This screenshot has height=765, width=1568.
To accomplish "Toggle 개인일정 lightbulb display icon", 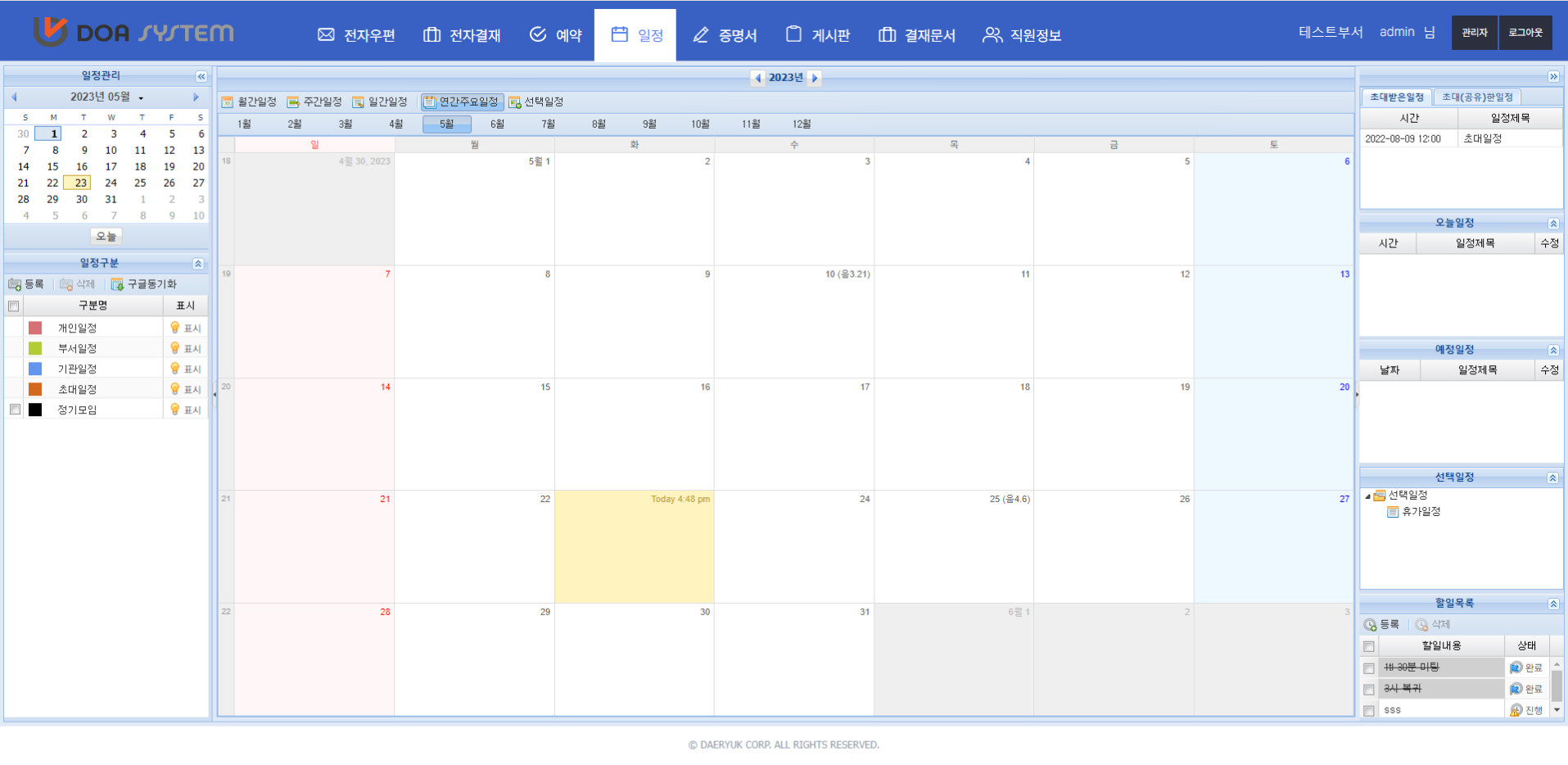I will point(174,328).
